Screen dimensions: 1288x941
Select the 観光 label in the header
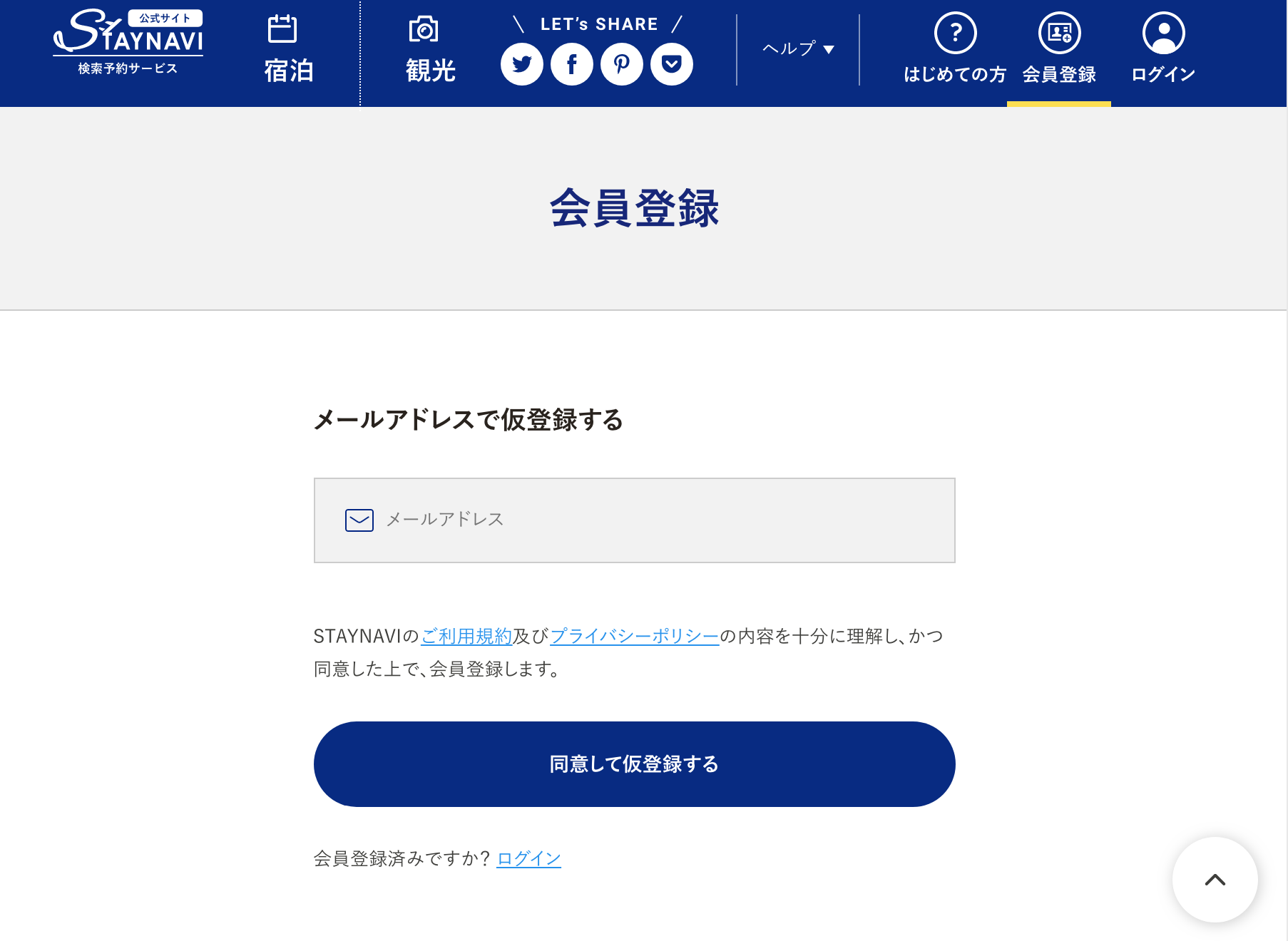(x=431, y=71)
